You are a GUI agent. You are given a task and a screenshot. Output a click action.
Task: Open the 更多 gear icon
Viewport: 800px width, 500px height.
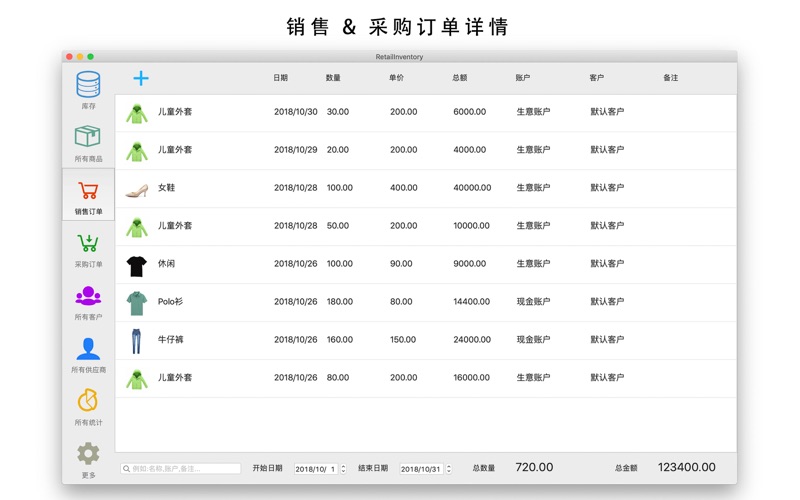[88, 454]
